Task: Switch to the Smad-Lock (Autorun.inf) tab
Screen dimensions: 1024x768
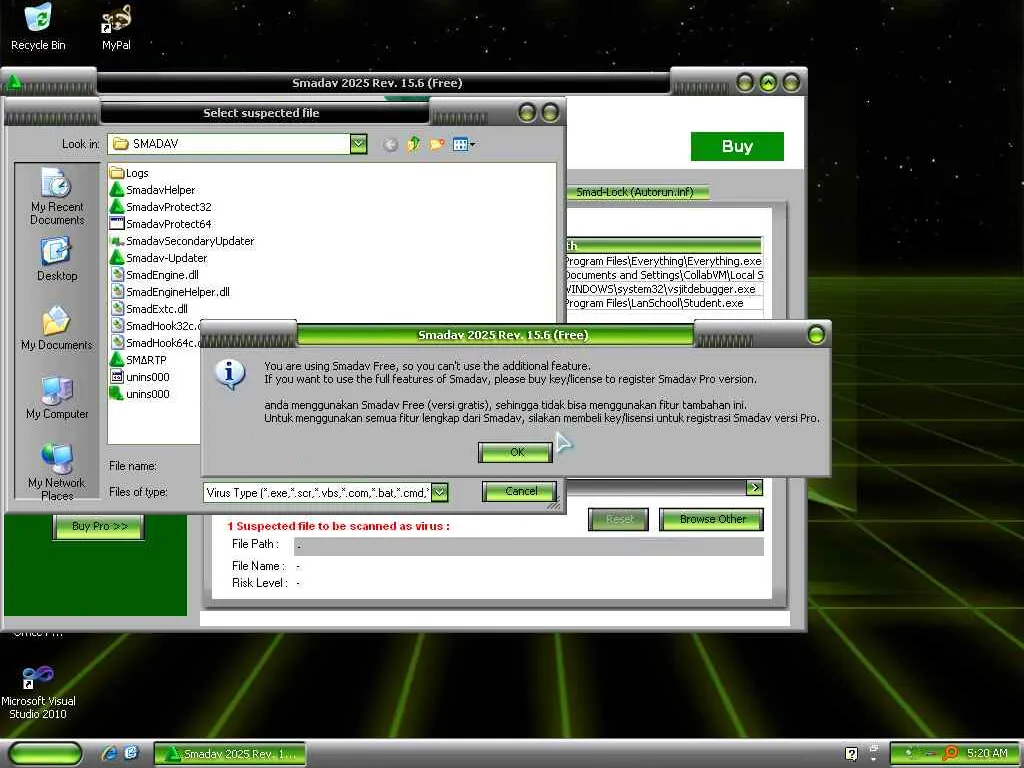Action: pyautogui.click(x=635, y=192)
